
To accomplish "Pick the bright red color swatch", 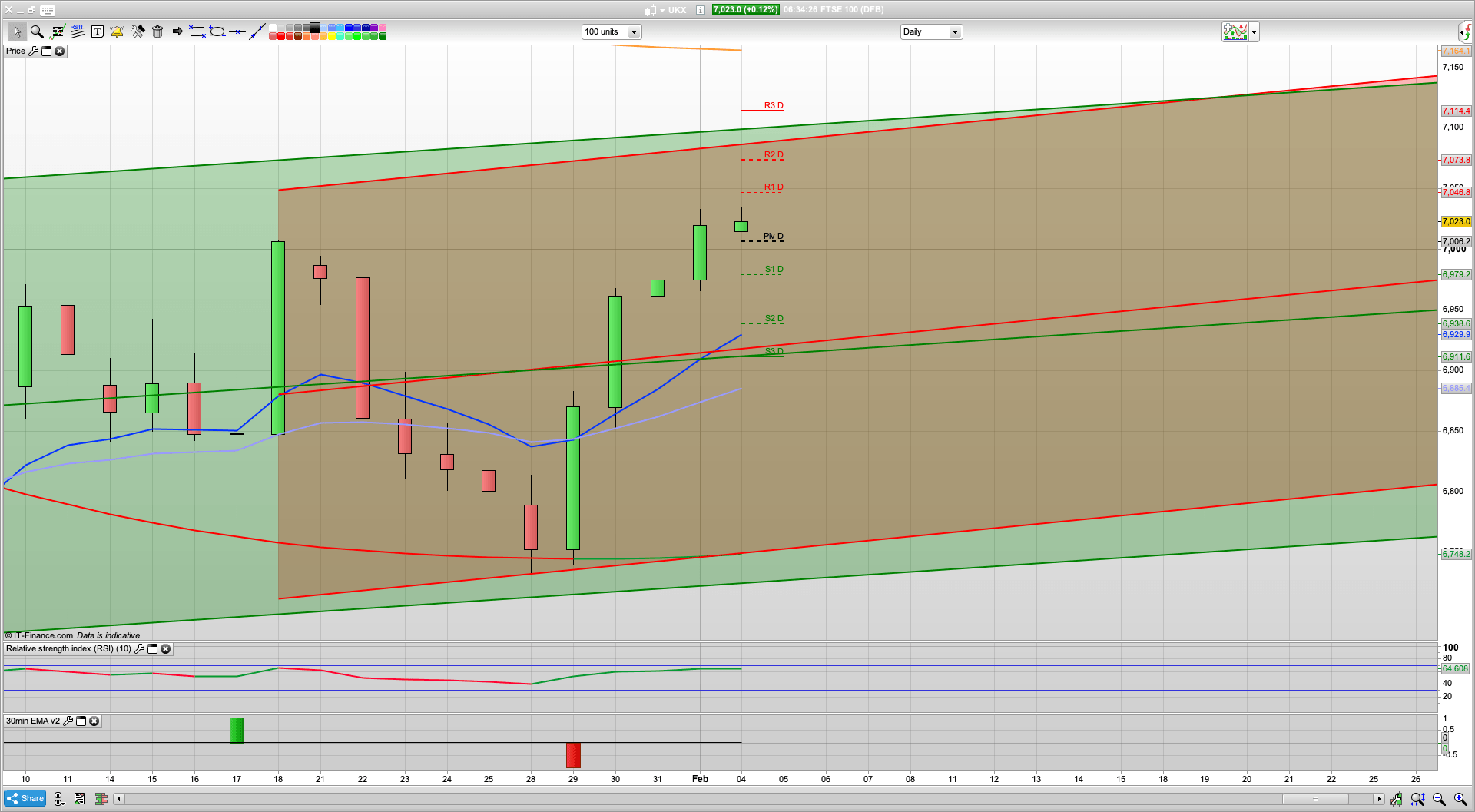I will coord(281,36).
